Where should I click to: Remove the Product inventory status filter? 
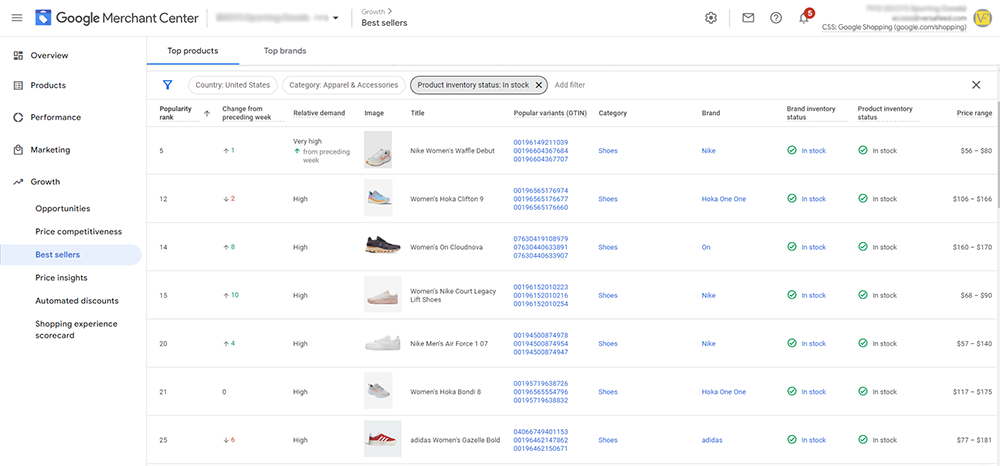[x=538, y=85]
